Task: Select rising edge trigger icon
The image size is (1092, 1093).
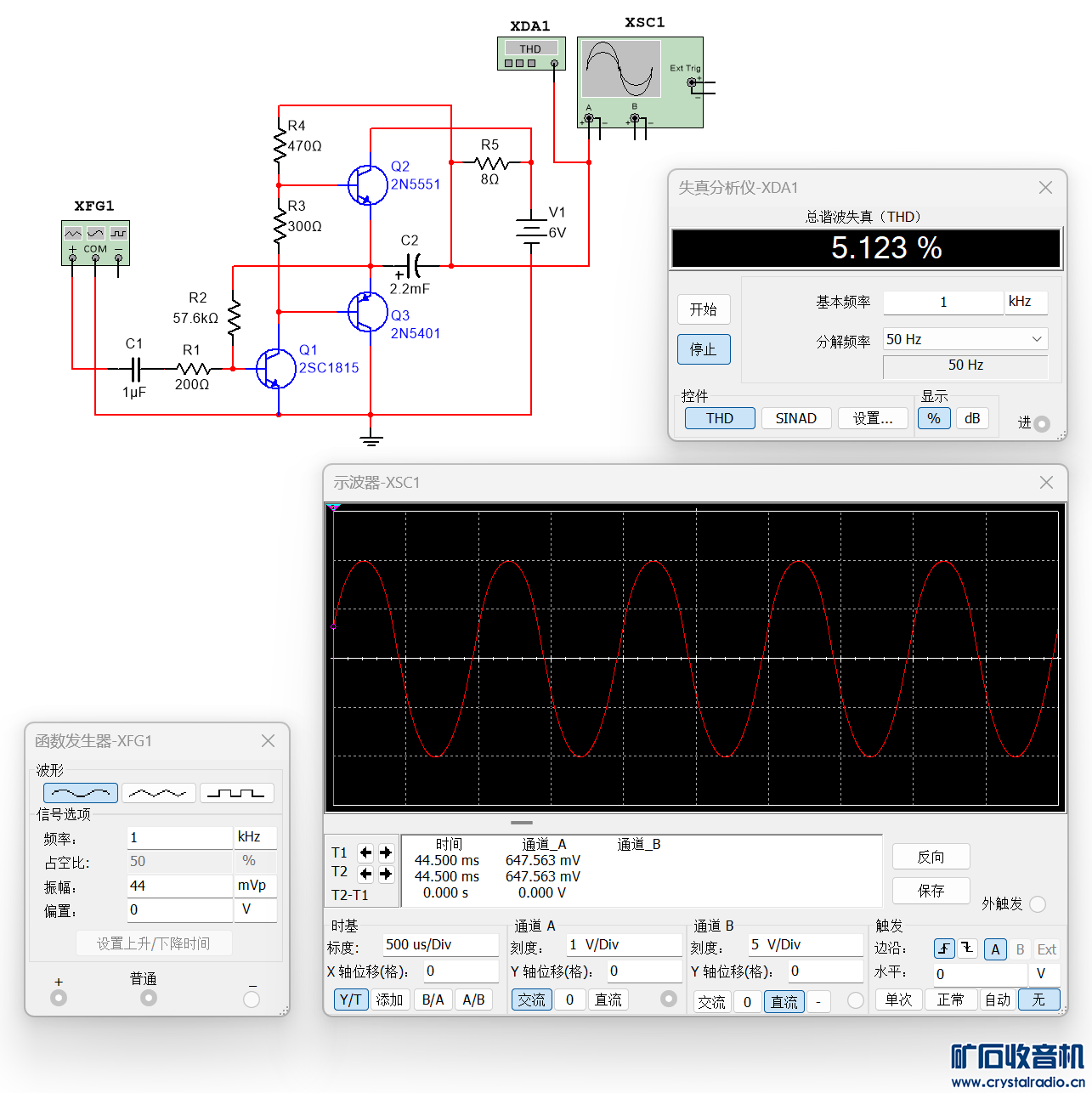Action: (x=944, y=949)
